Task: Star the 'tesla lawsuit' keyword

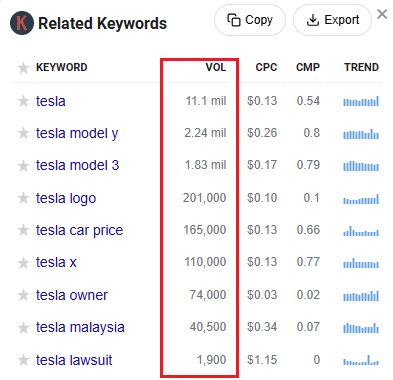Action: (23, 360)
